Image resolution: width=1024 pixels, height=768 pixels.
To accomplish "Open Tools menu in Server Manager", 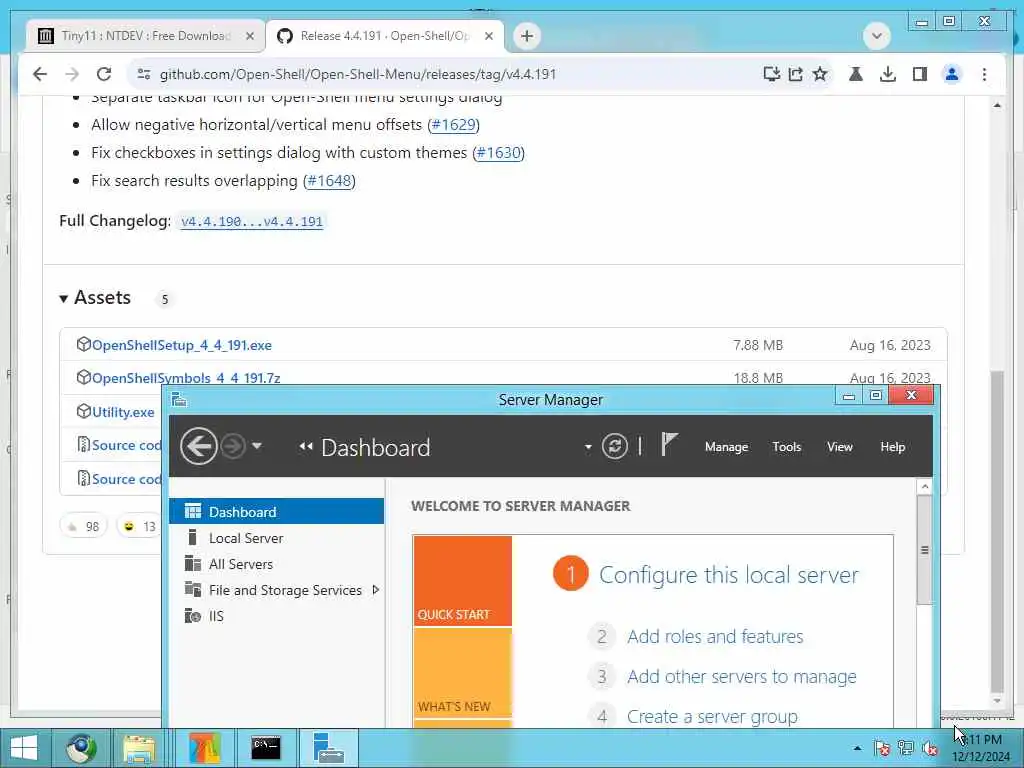I will click(x=786, y=447).
